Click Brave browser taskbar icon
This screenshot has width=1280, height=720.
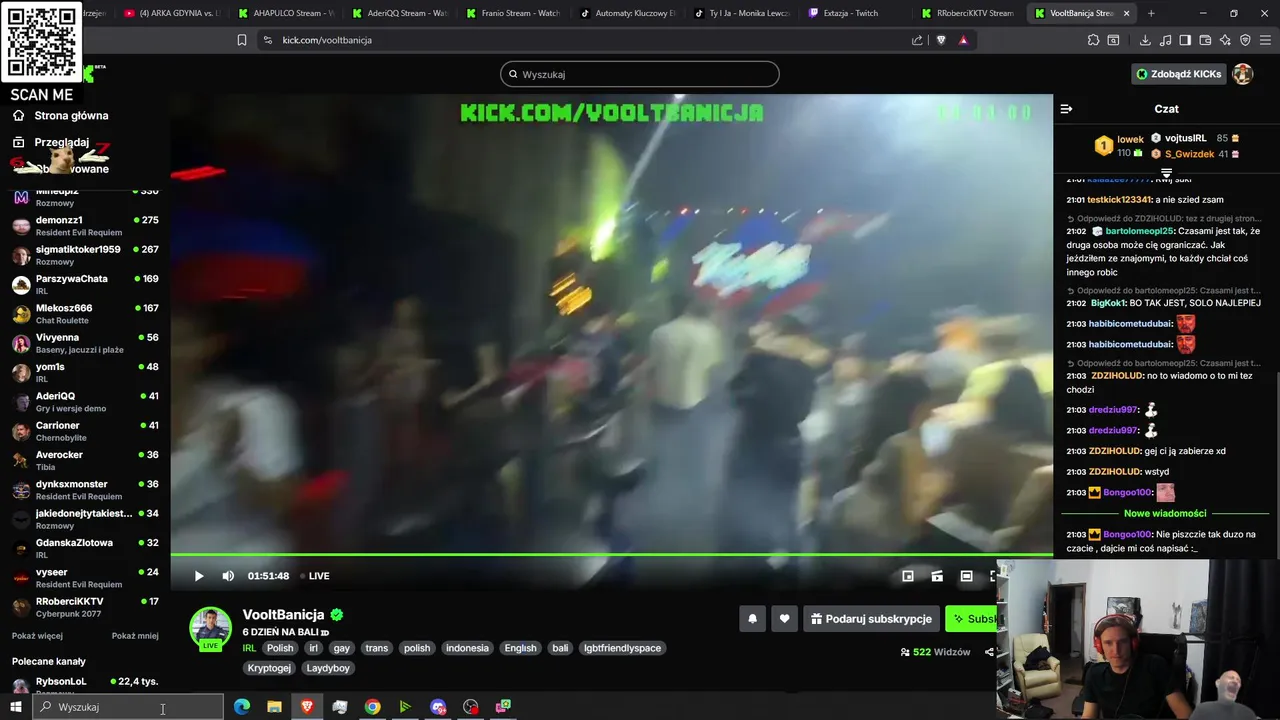click(x=307, y=707)
